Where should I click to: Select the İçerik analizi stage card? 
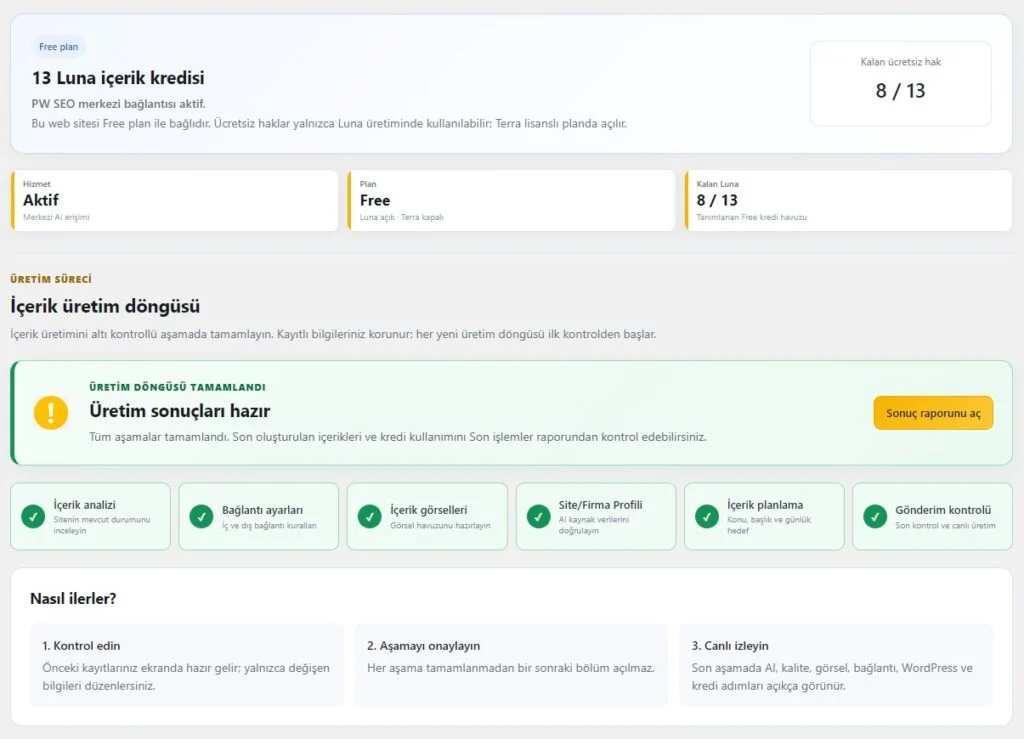pyautogui.click(x=91, y=516)
